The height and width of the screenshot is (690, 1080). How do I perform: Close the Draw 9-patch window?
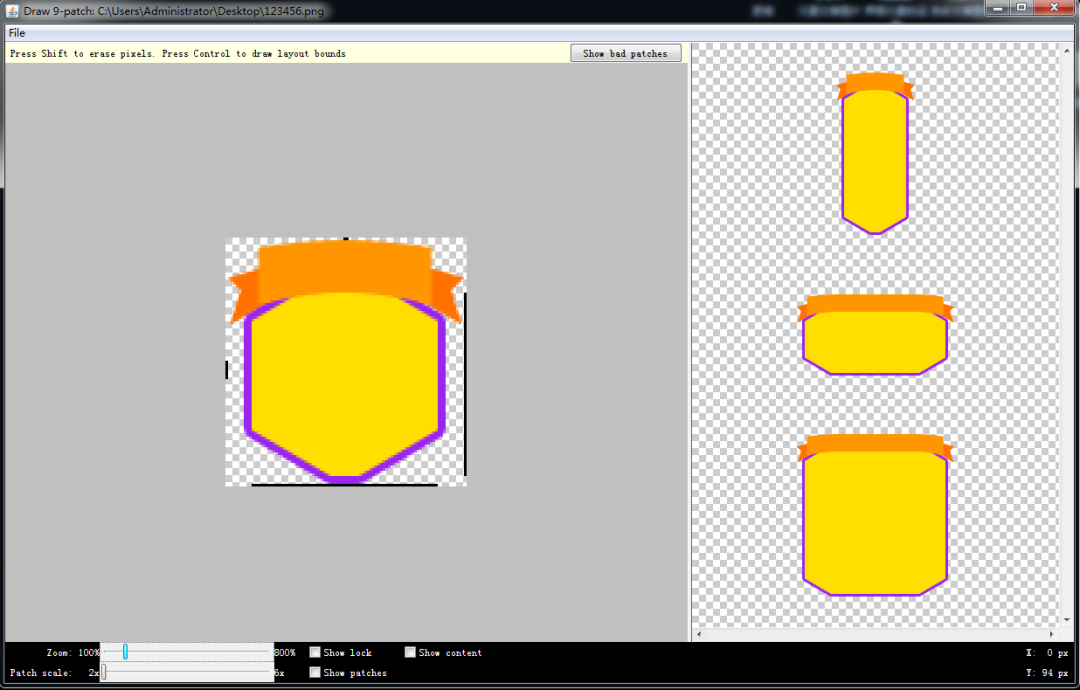pos(1055,8)
